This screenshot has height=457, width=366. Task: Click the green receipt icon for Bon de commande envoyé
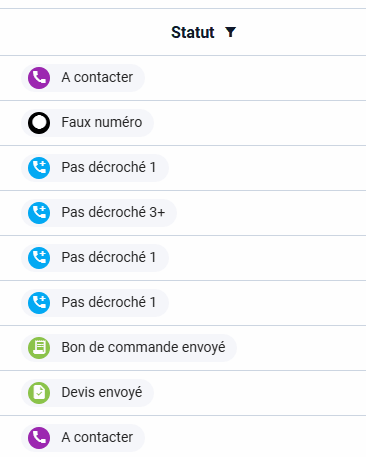(x=39, y=348)
